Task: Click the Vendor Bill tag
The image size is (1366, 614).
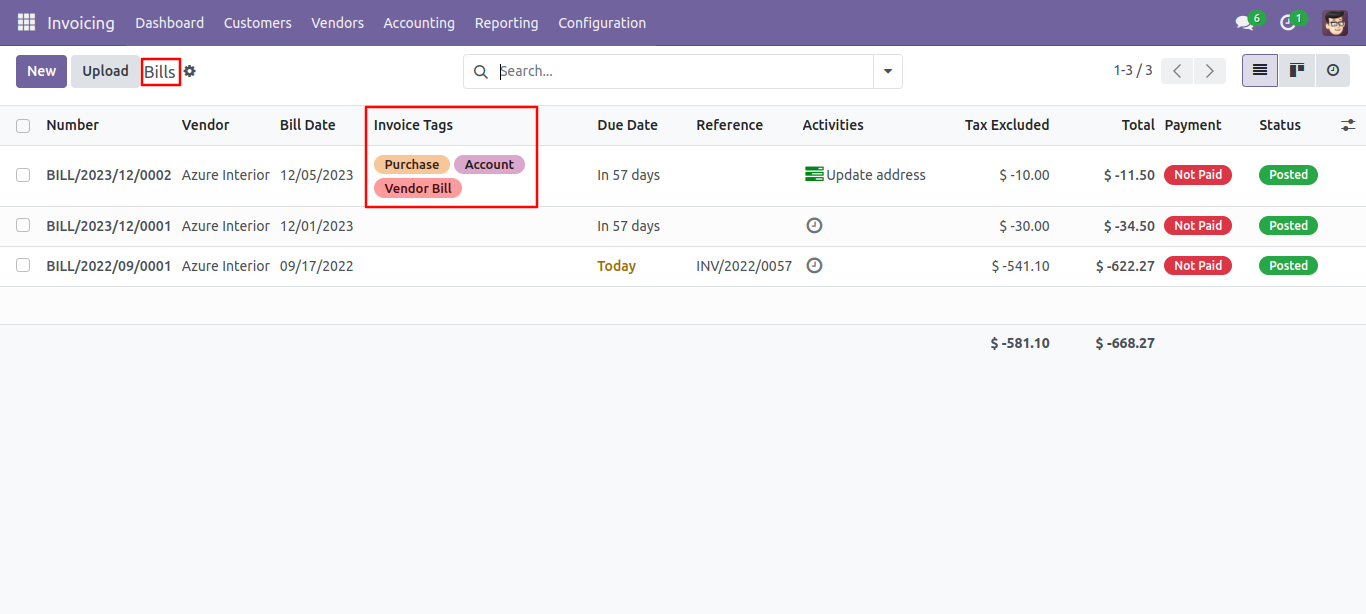Action: coord(418,188)
